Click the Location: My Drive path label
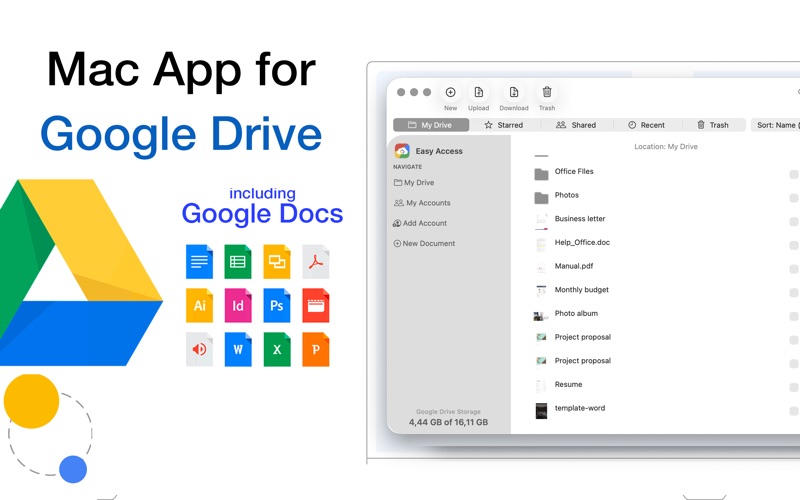Image resolution: width=800 pixels, height=500 pixels. pyautogui.click(x=666, y=147)
